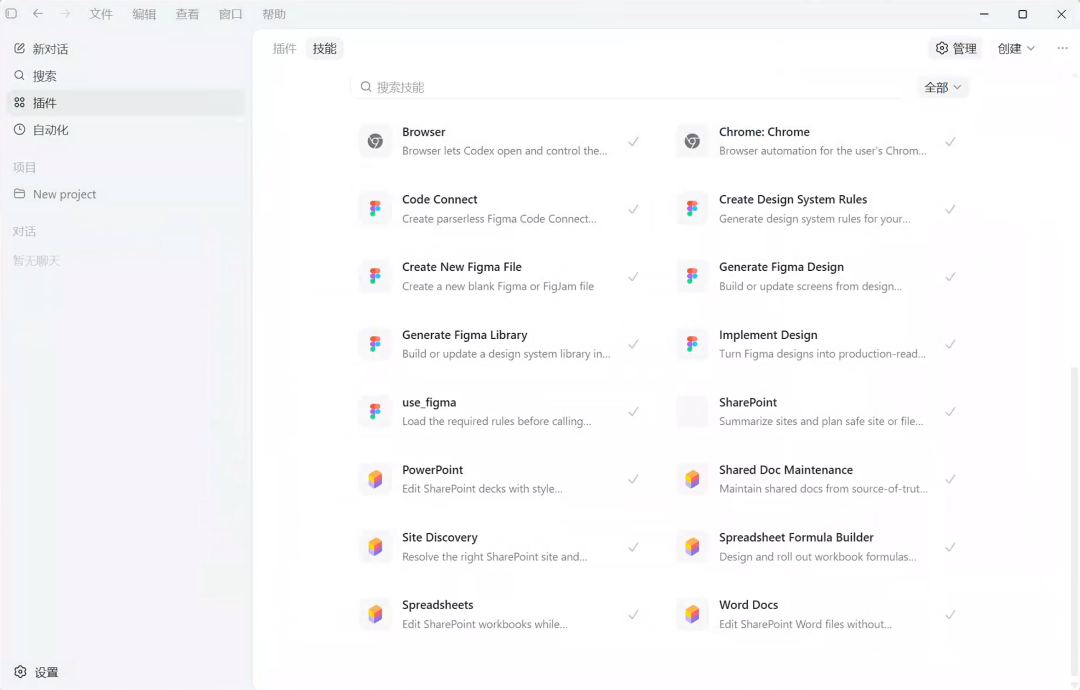Click the Word Docs cube icon
The width and height of the screenshot is (1080, 690).
coord(692,614)
